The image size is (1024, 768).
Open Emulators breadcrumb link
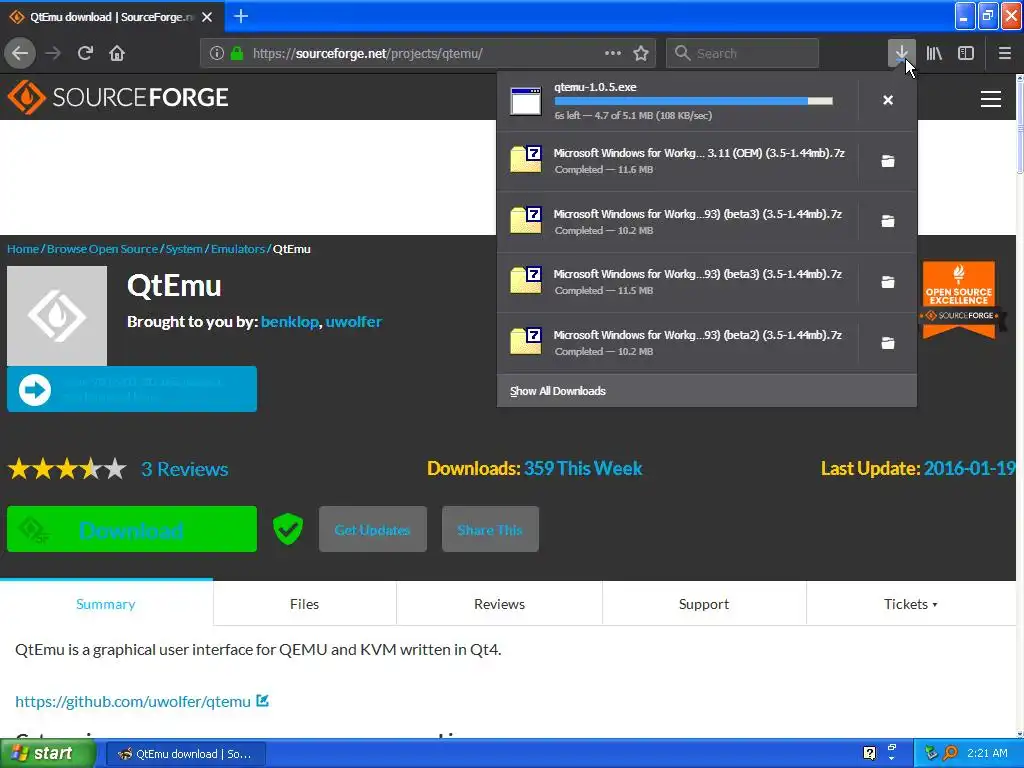pos(238,249)
